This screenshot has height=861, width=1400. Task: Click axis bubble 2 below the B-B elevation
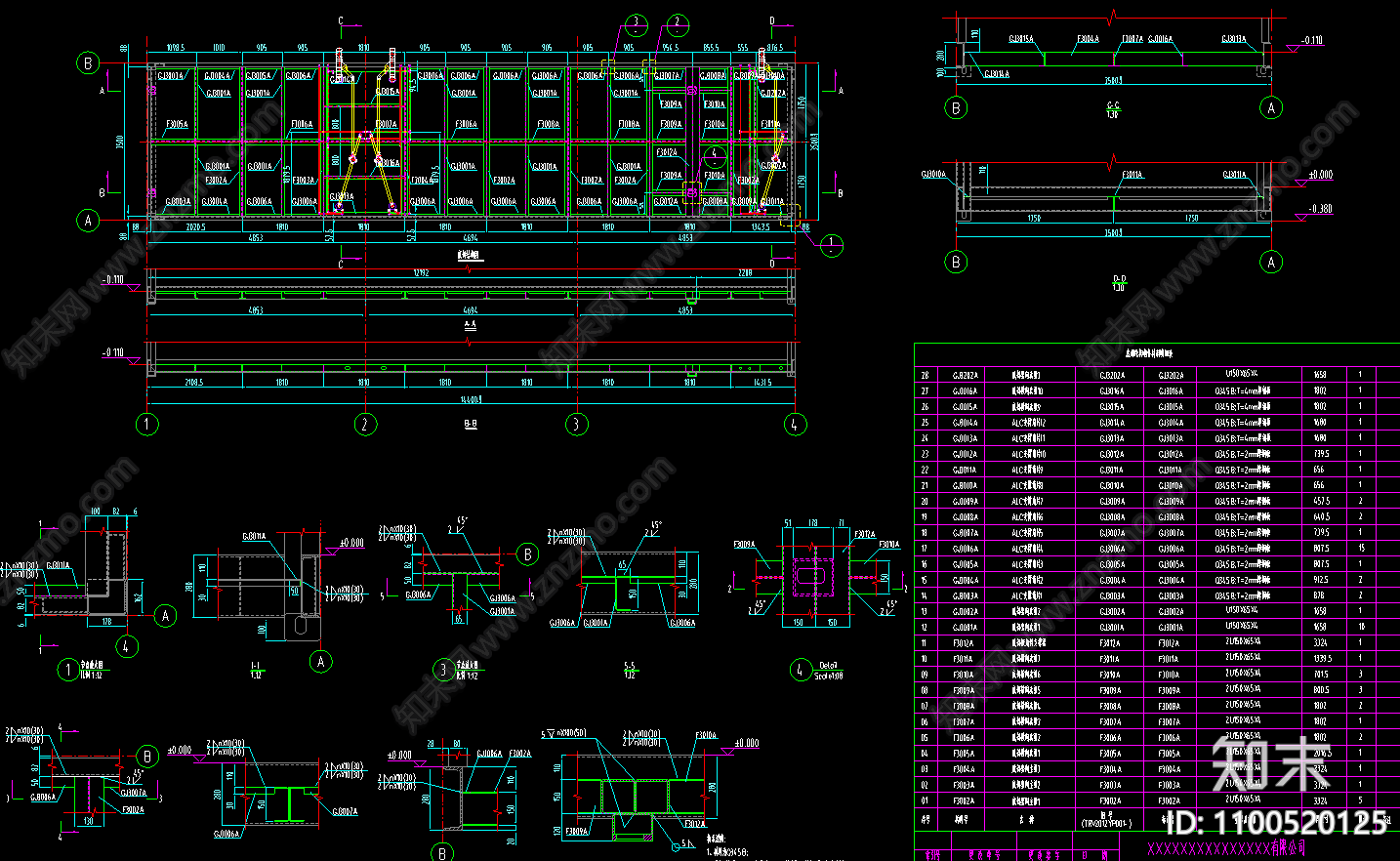click(365, 424)
